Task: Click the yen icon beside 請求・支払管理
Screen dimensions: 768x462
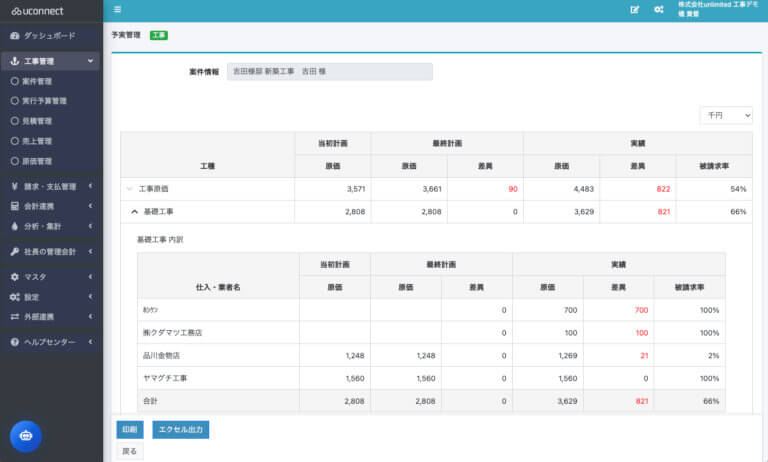Action: coord(15,186)
